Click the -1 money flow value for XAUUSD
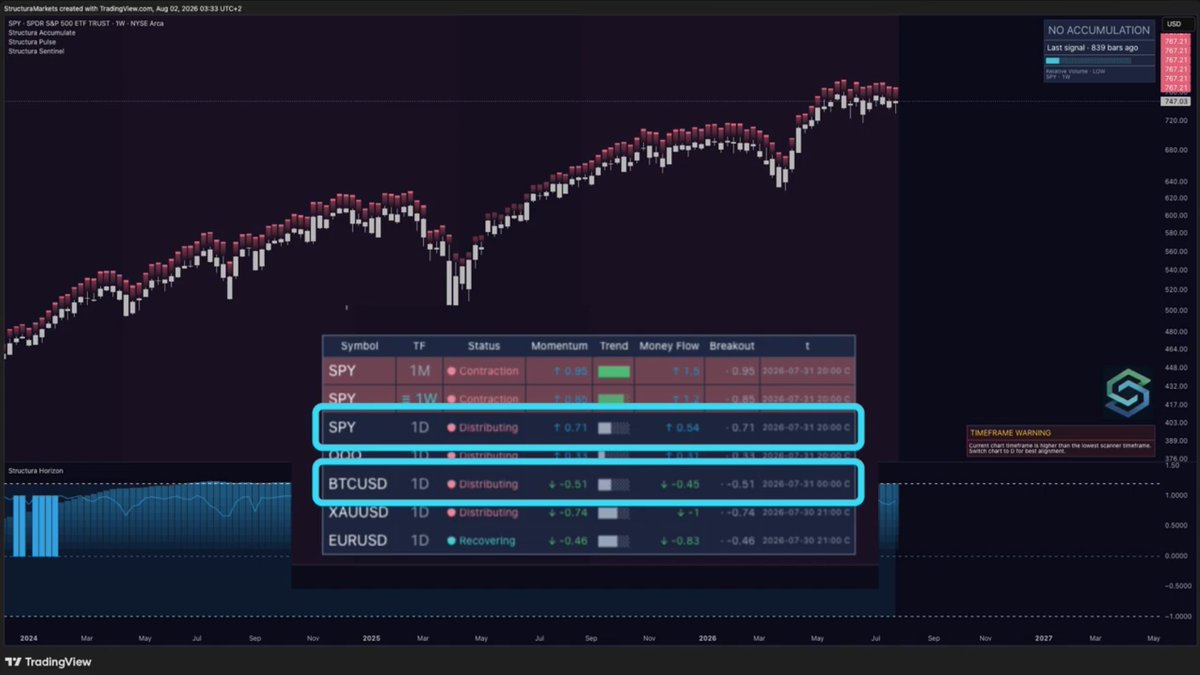The image size is (1200, 675). tap(688, 512)
